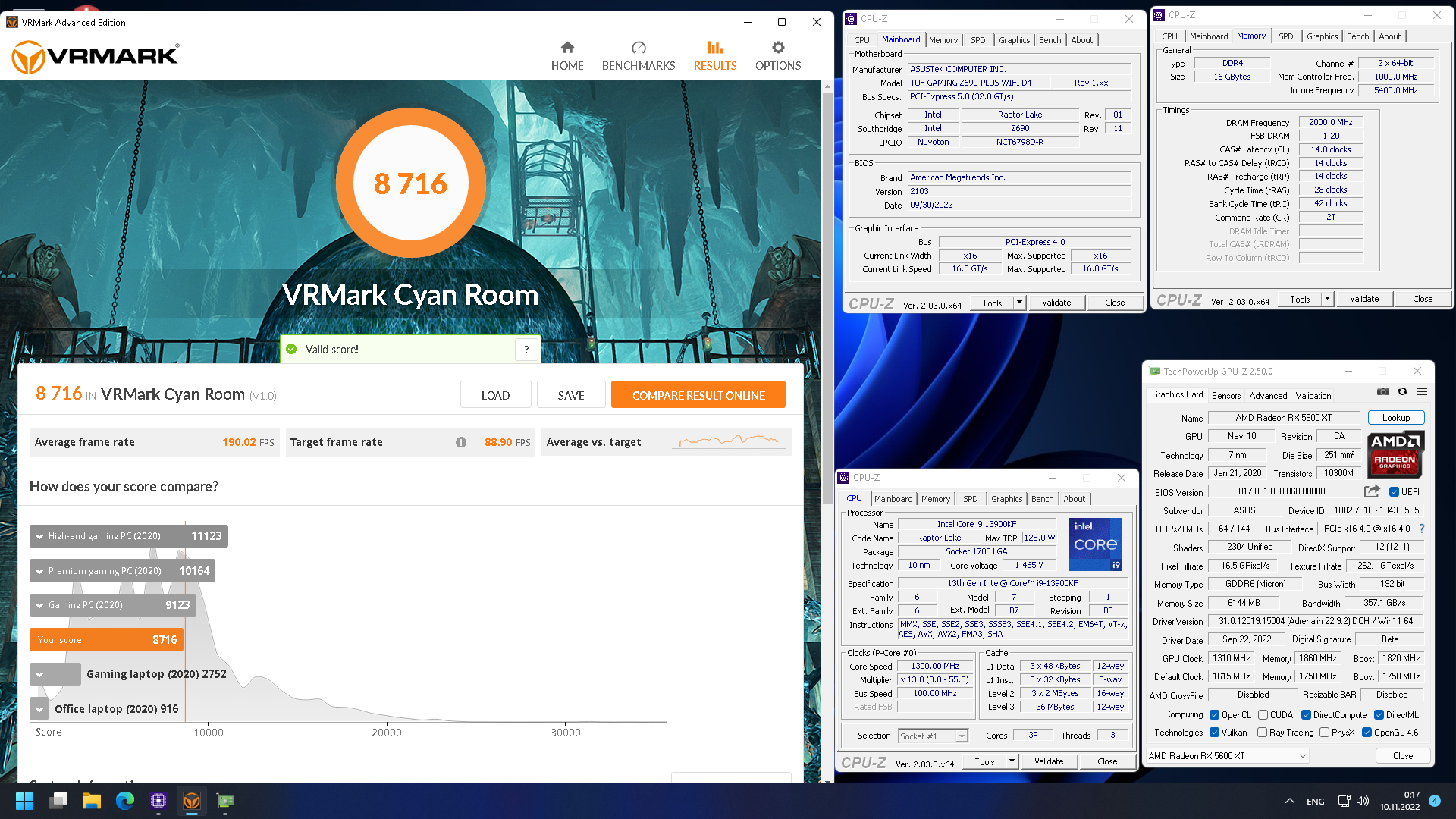The image size is (1456, 819).
Task: Expand the Gaming laptop (2020) row
Action: click(55, 674)
